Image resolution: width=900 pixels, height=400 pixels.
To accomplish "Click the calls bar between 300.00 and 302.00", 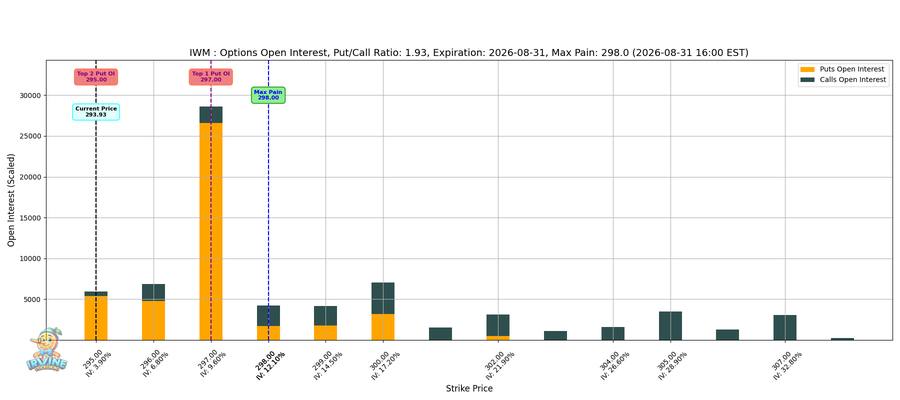I will point(440,333).
